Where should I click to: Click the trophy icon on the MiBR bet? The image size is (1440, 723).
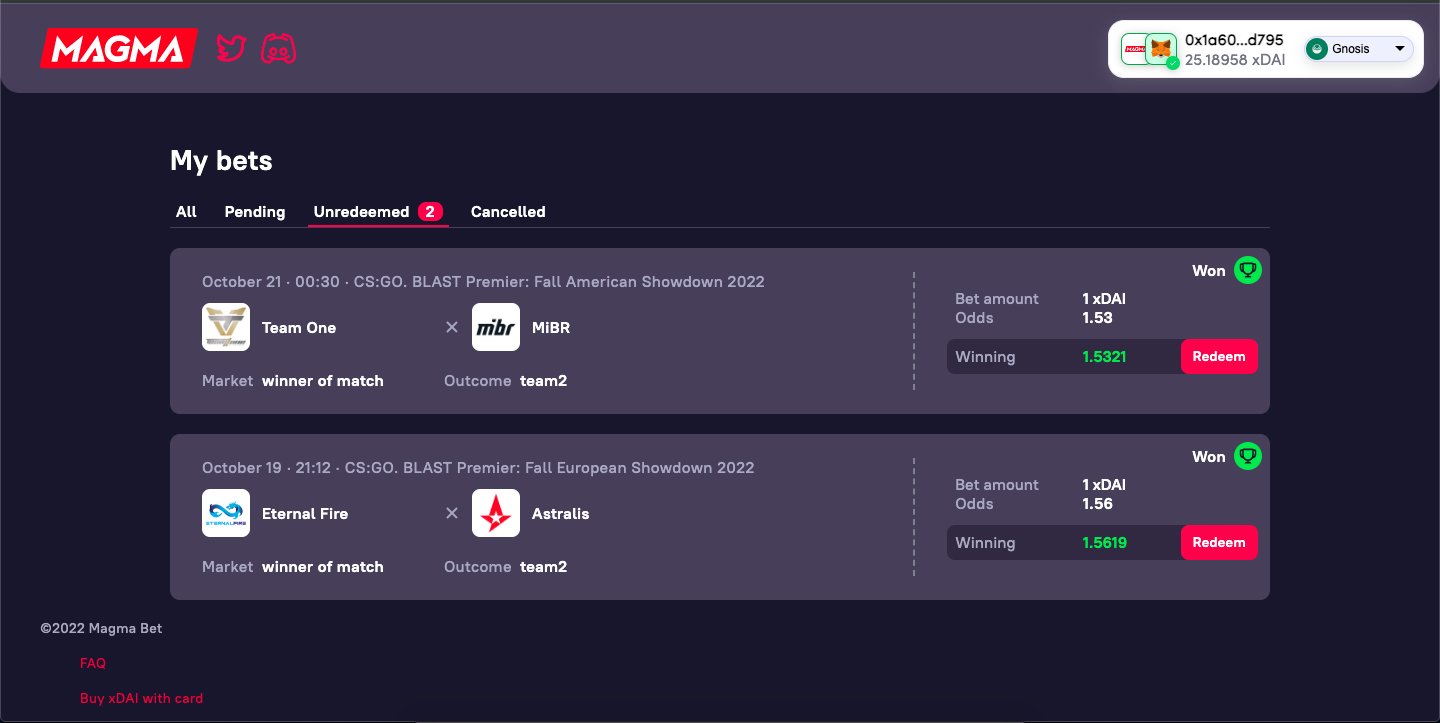point(1247,270)
